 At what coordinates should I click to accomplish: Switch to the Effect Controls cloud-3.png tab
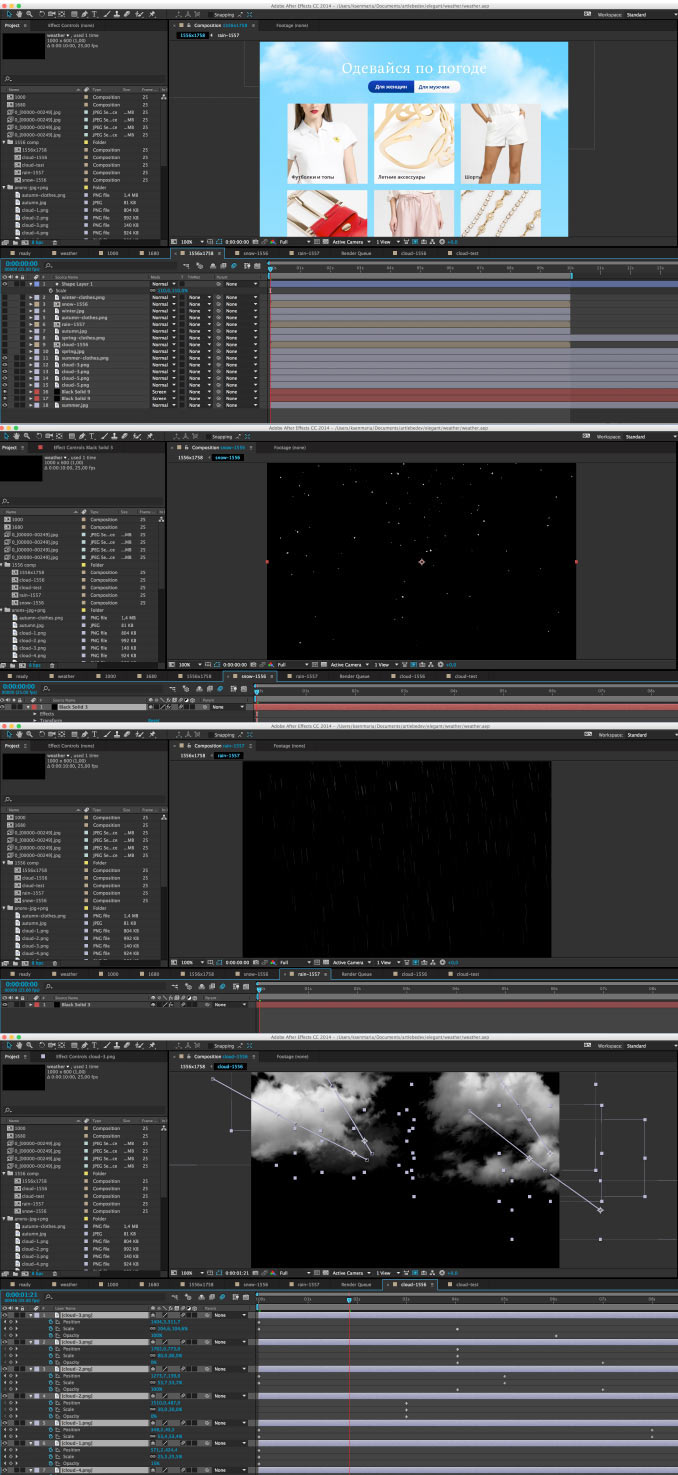[84, 1057]
